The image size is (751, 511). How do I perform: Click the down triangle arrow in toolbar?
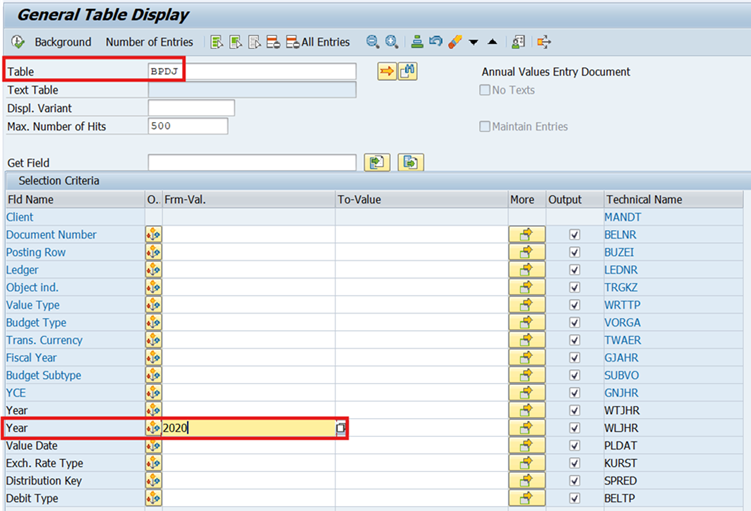473,42
